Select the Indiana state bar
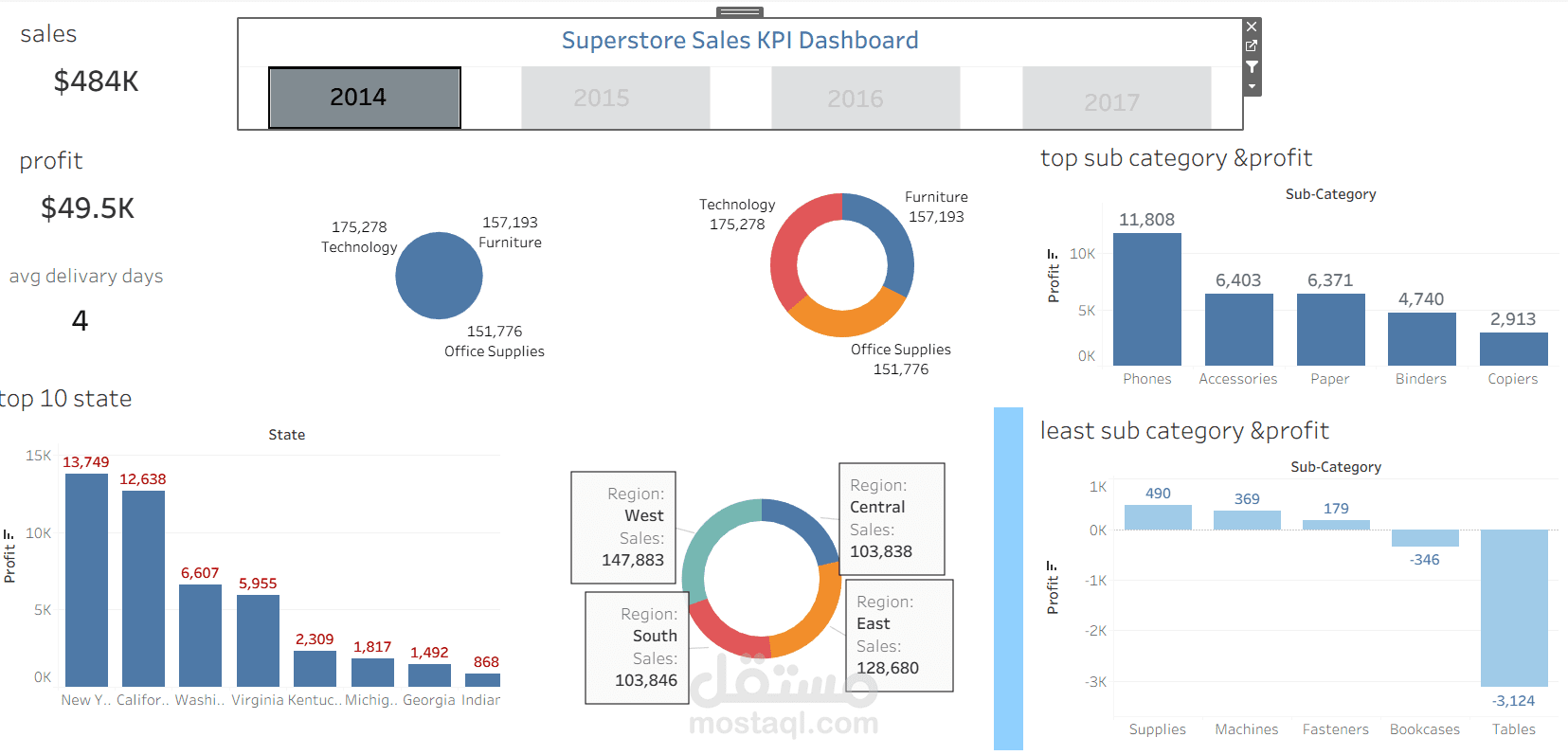 pyautogui.click(x=482, y=680)
